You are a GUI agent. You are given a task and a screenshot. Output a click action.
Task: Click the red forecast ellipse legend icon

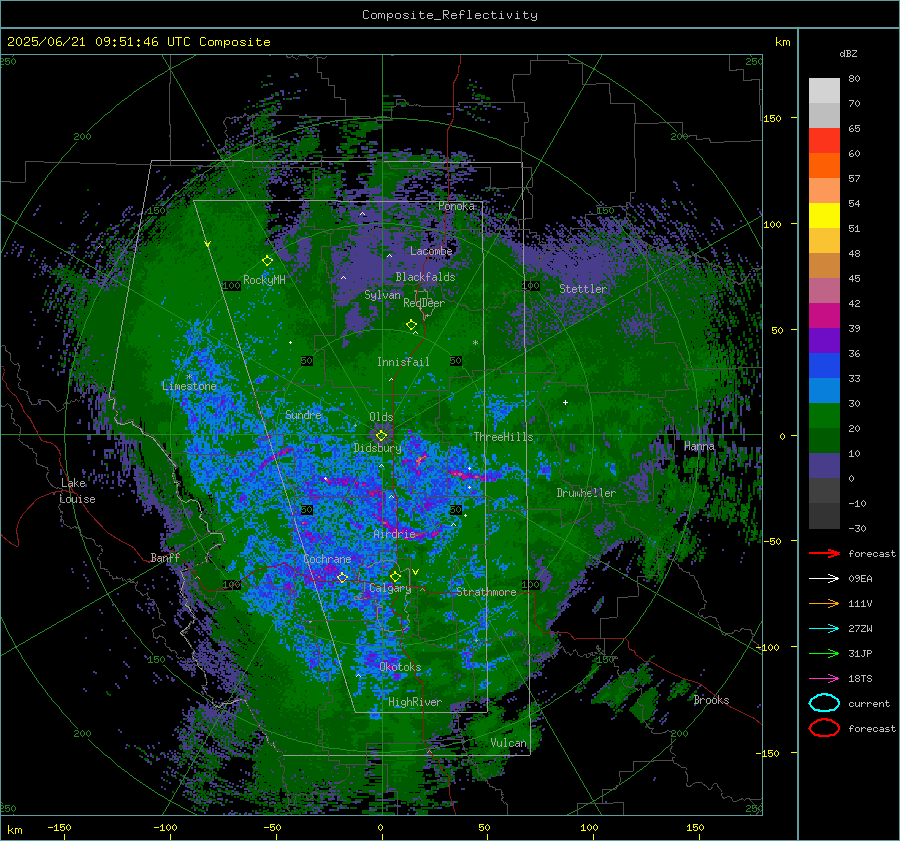[x=824, y=728]
